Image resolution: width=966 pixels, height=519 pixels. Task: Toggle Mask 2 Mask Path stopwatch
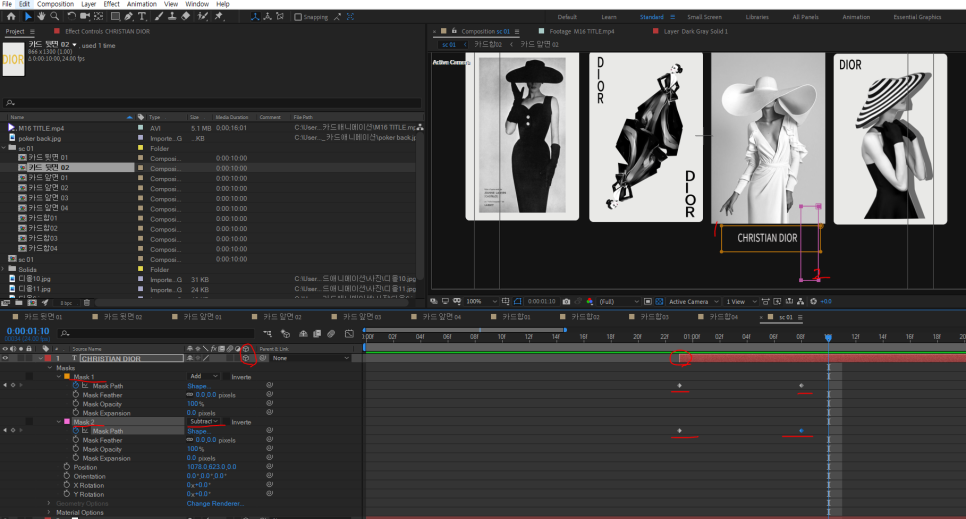tap(76, 431)
